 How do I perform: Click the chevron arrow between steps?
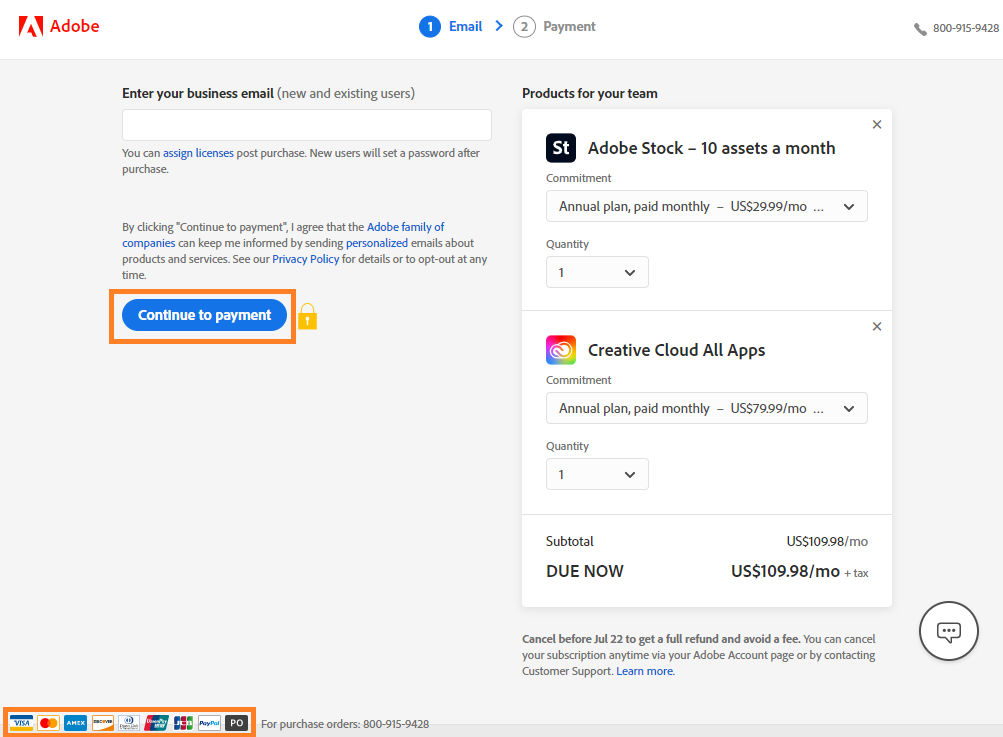click(x=499, y=26)
